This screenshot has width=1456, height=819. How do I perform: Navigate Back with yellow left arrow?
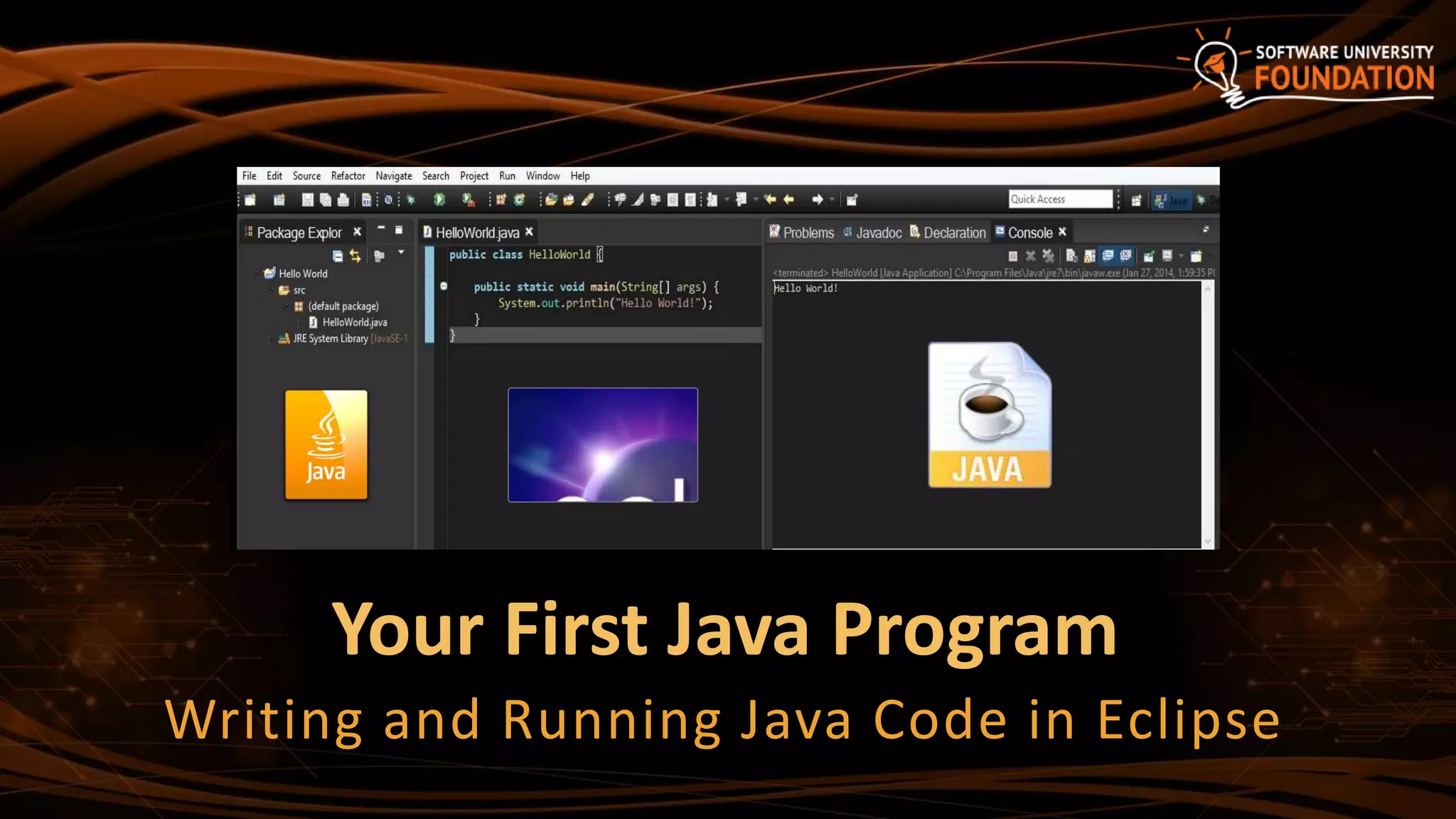(788, 200)
